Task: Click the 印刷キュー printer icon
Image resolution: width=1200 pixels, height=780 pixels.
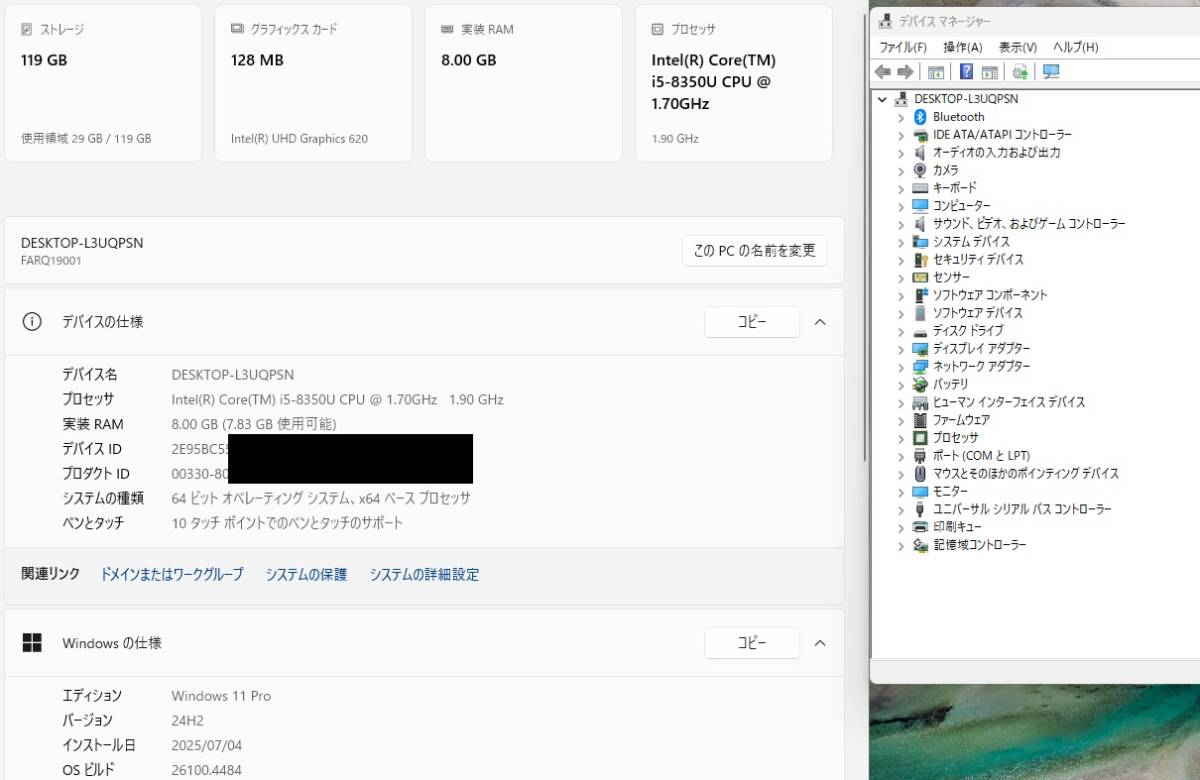Action: coord(921,527)
